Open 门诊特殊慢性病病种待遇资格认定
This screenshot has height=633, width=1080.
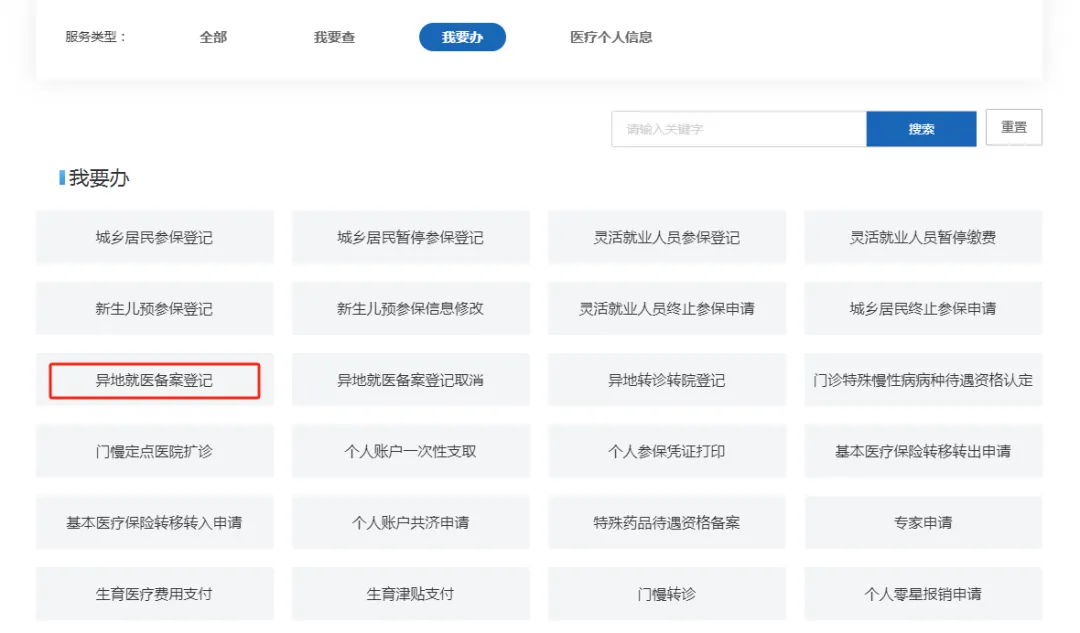[x=923, y=381]
